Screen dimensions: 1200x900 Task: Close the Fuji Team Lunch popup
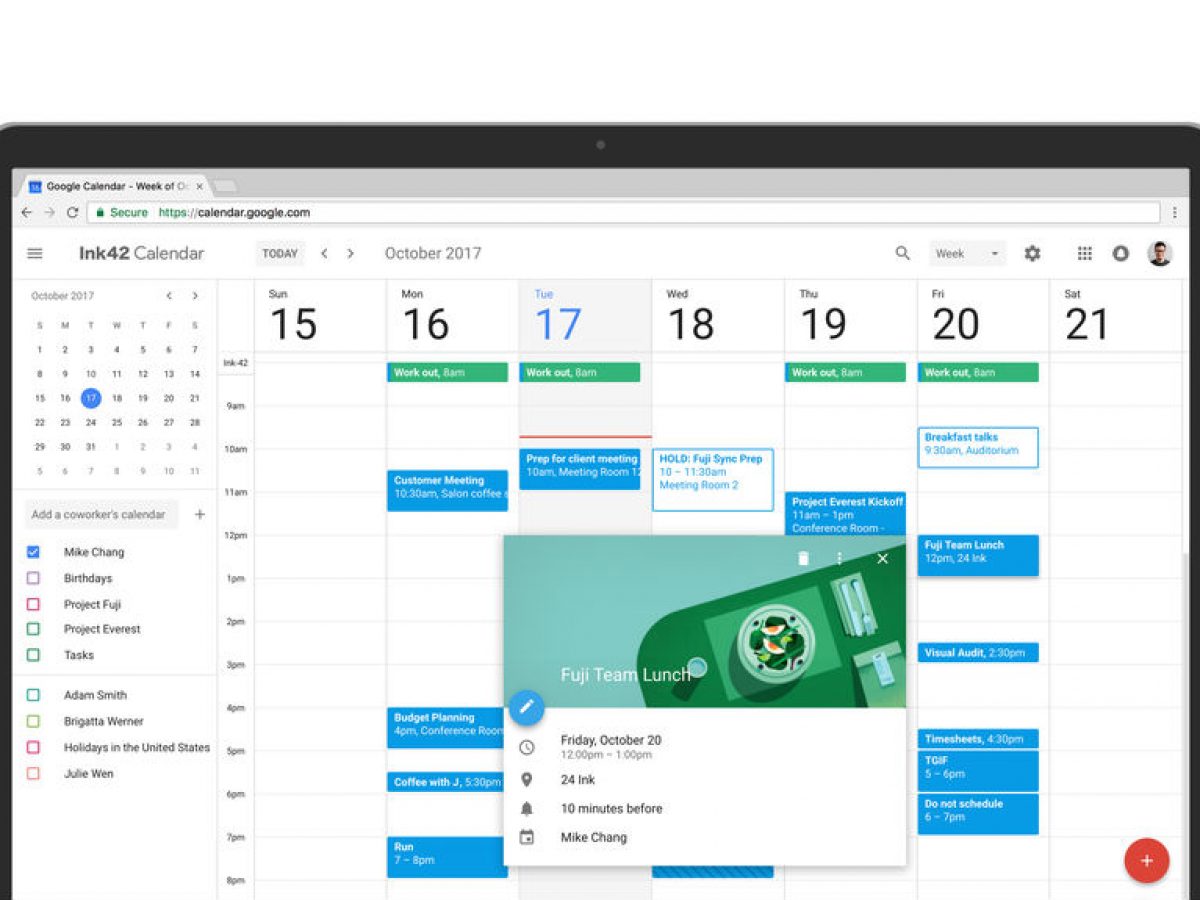[x=882, y=559]
